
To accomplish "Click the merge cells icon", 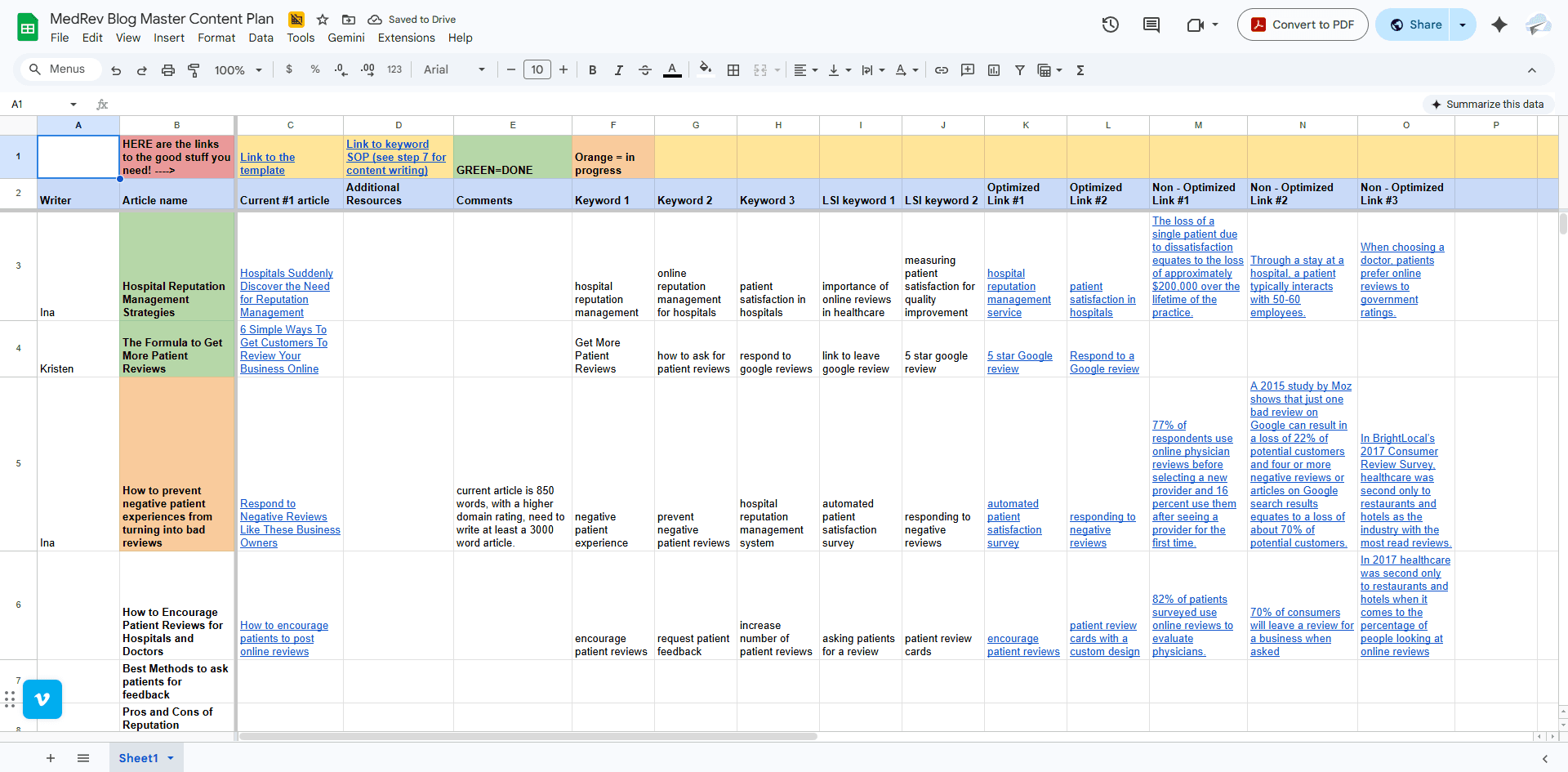I will pyautogui.click(x=760, y=70).
